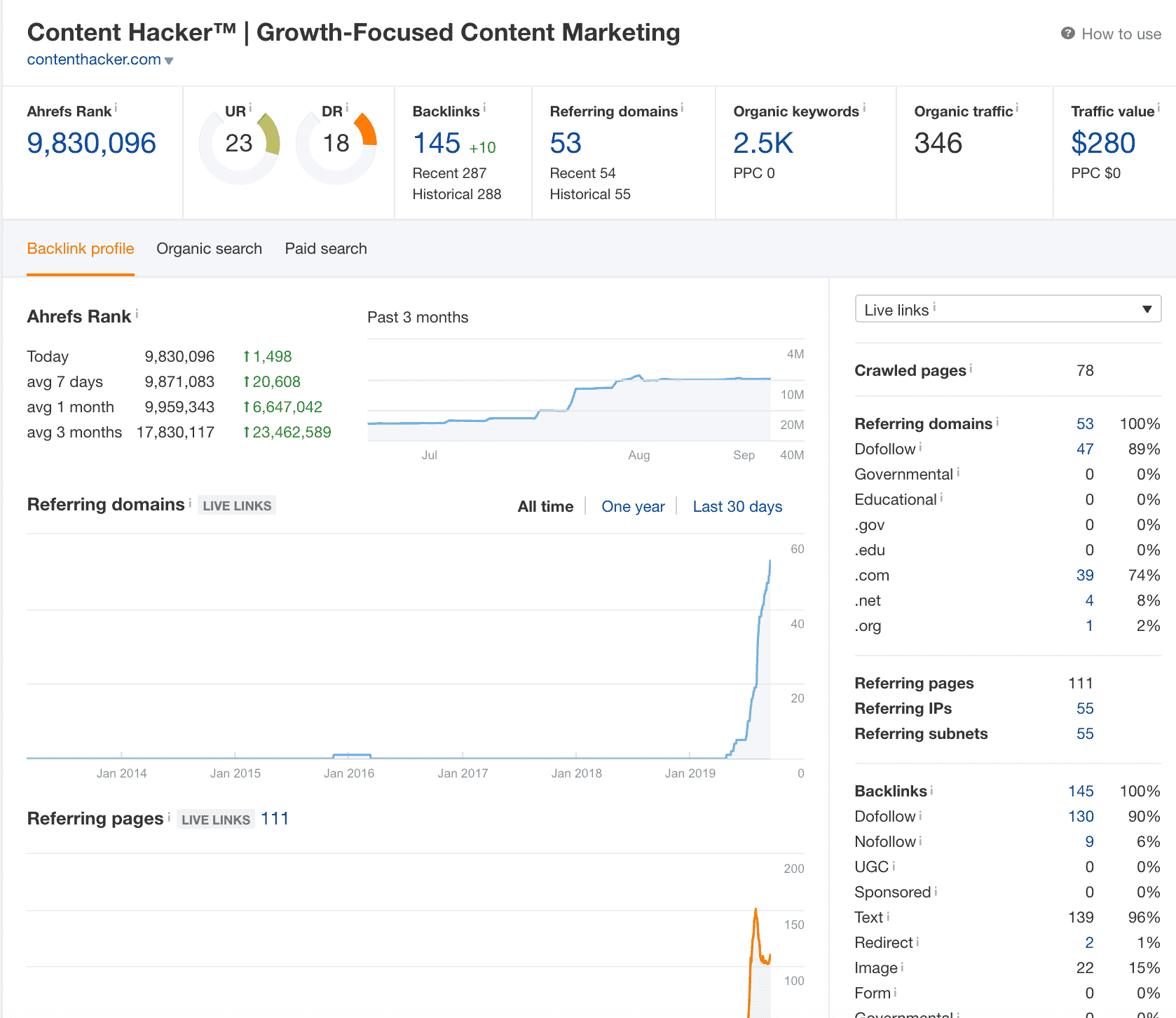
Task: Select the All time range for Referring domains
Action: (545, 506)
